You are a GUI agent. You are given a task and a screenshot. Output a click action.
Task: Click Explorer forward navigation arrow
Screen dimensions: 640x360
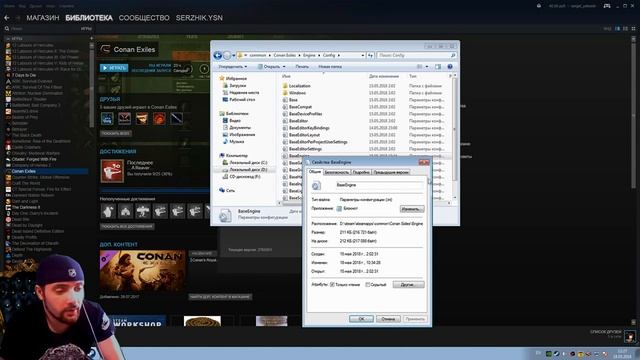[x=227, y=55]
